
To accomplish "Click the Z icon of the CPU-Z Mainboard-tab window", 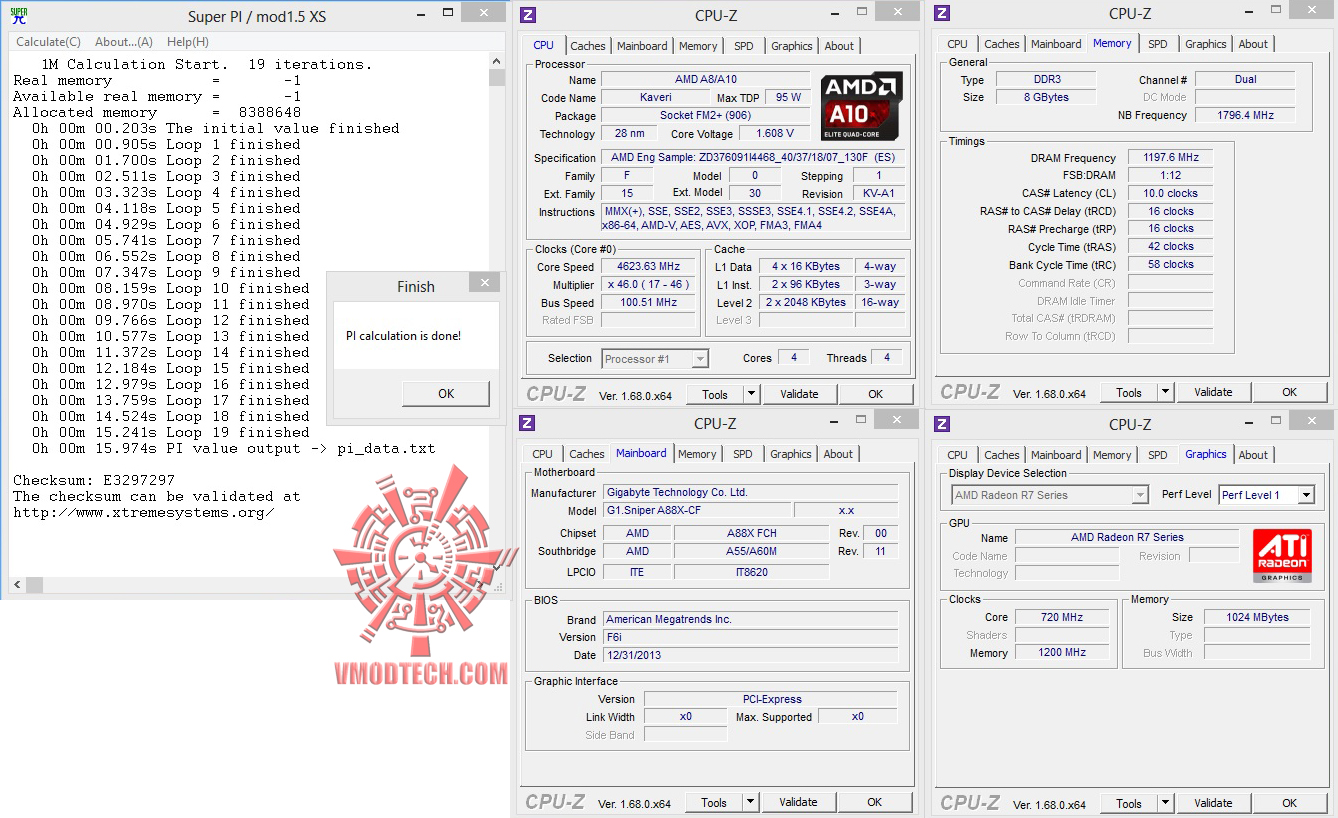I will pos(529,424).
